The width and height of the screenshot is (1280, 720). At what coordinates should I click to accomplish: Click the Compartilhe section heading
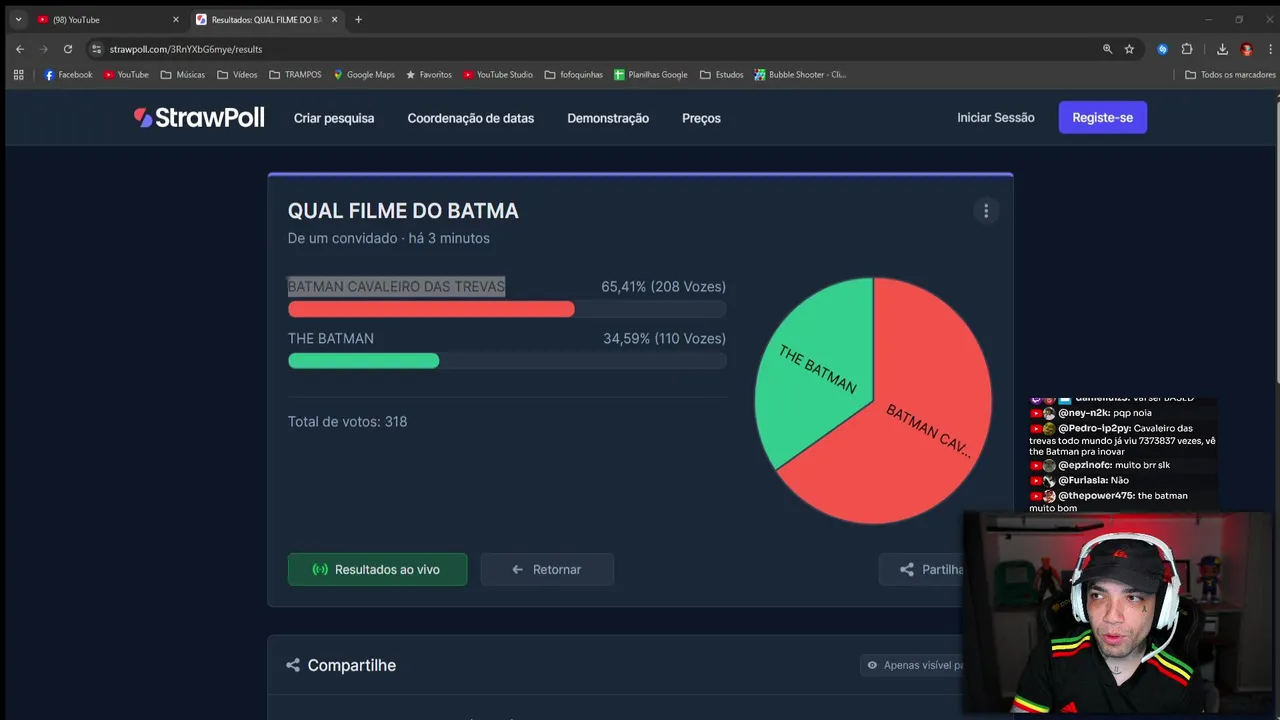click(x=351, y=665)
